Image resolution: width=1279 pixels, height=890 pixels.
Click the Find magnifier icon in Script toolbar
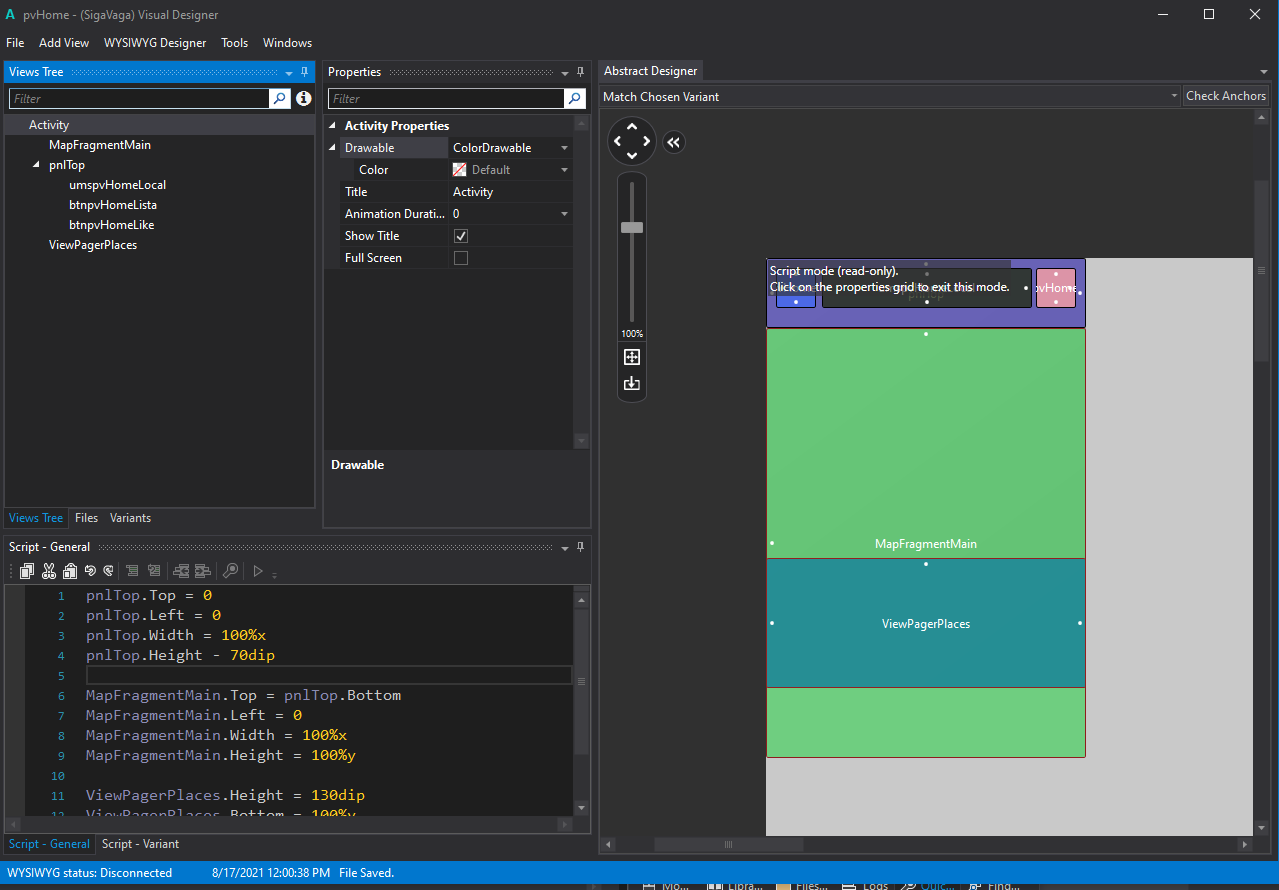[230, 571]
